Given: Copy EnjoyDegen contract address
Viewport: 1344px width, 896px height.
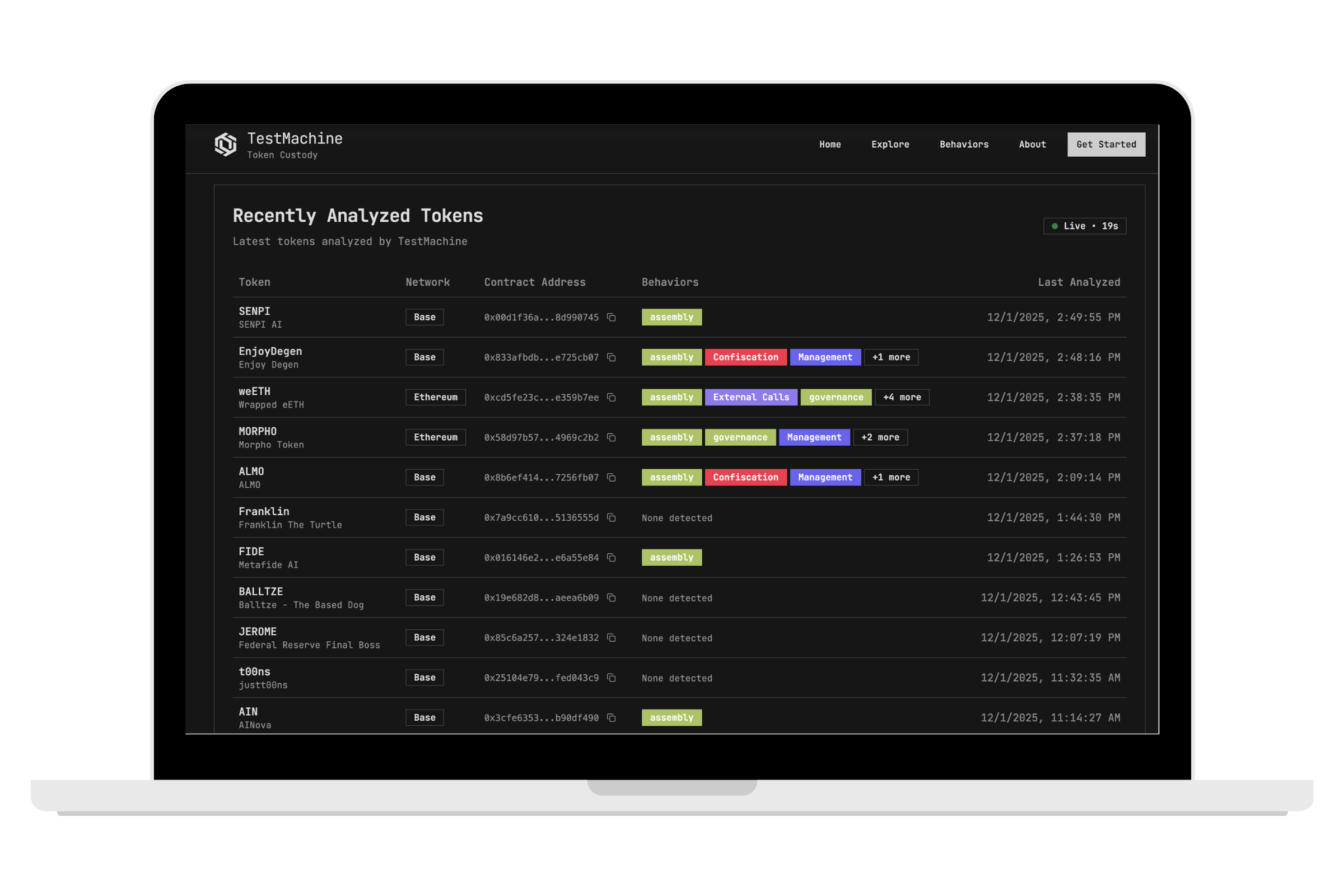Looking at the screenshot, I should (x=612, y=357).
